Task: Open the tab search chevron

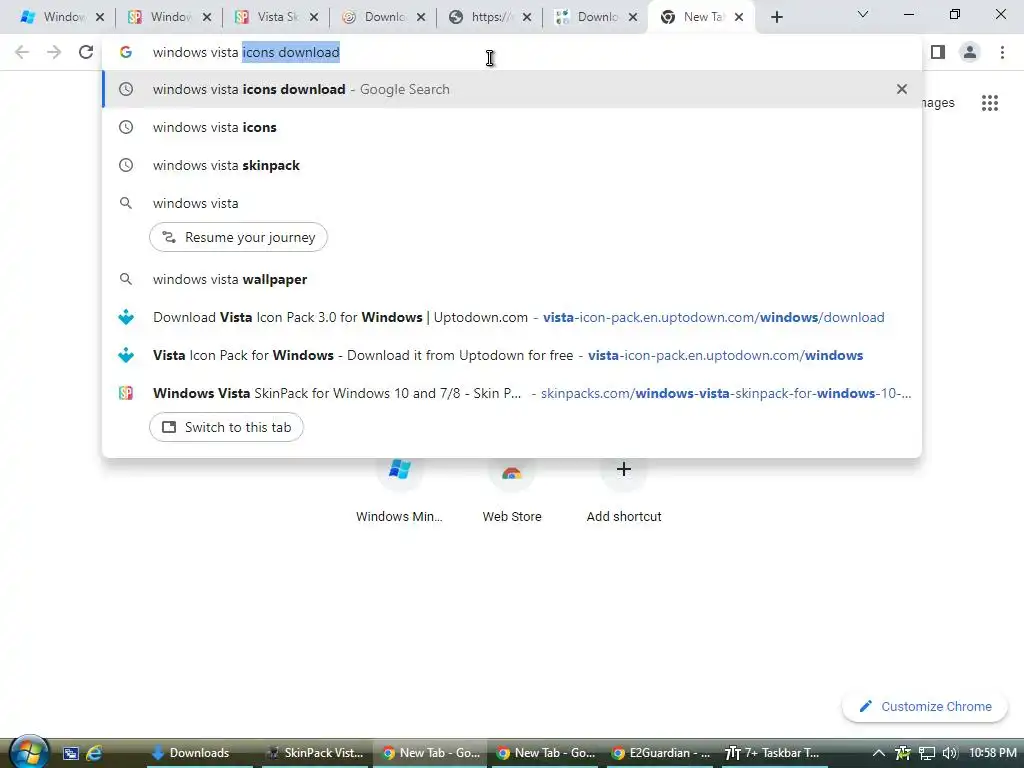Action: click(863, 14)
